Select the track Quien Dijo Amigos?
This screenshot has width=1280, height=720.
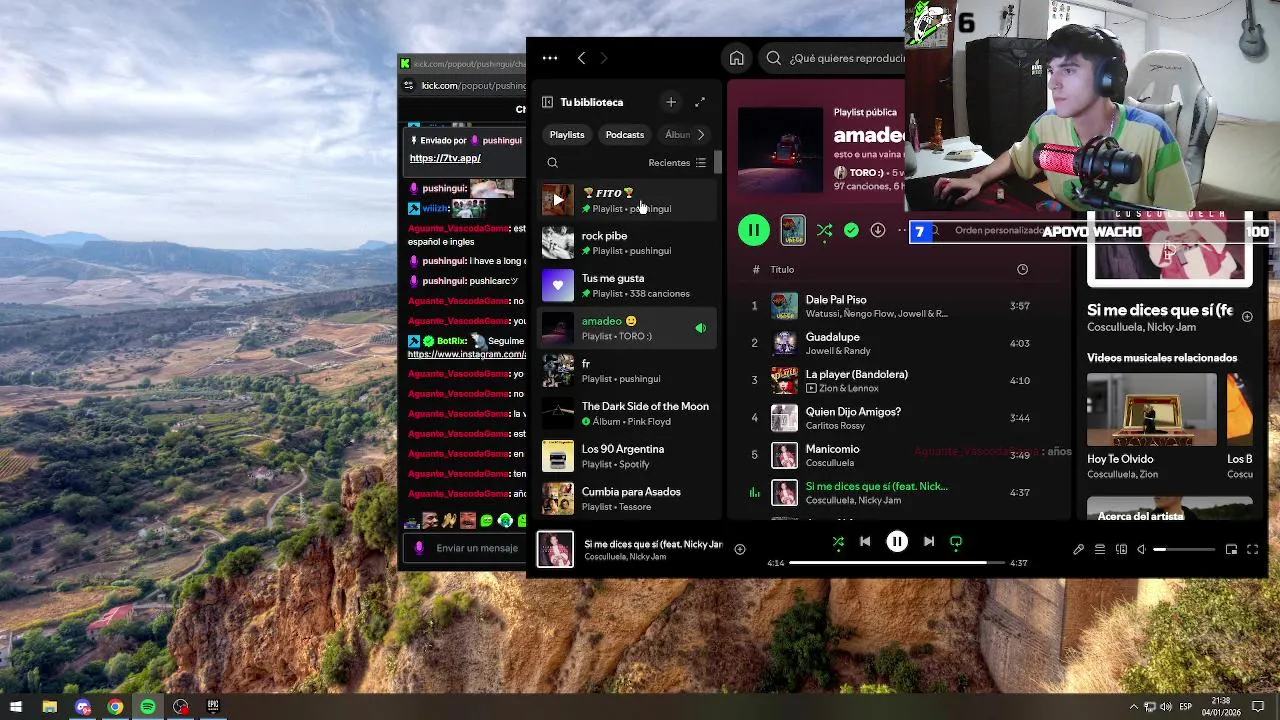[x=900, y=418]
